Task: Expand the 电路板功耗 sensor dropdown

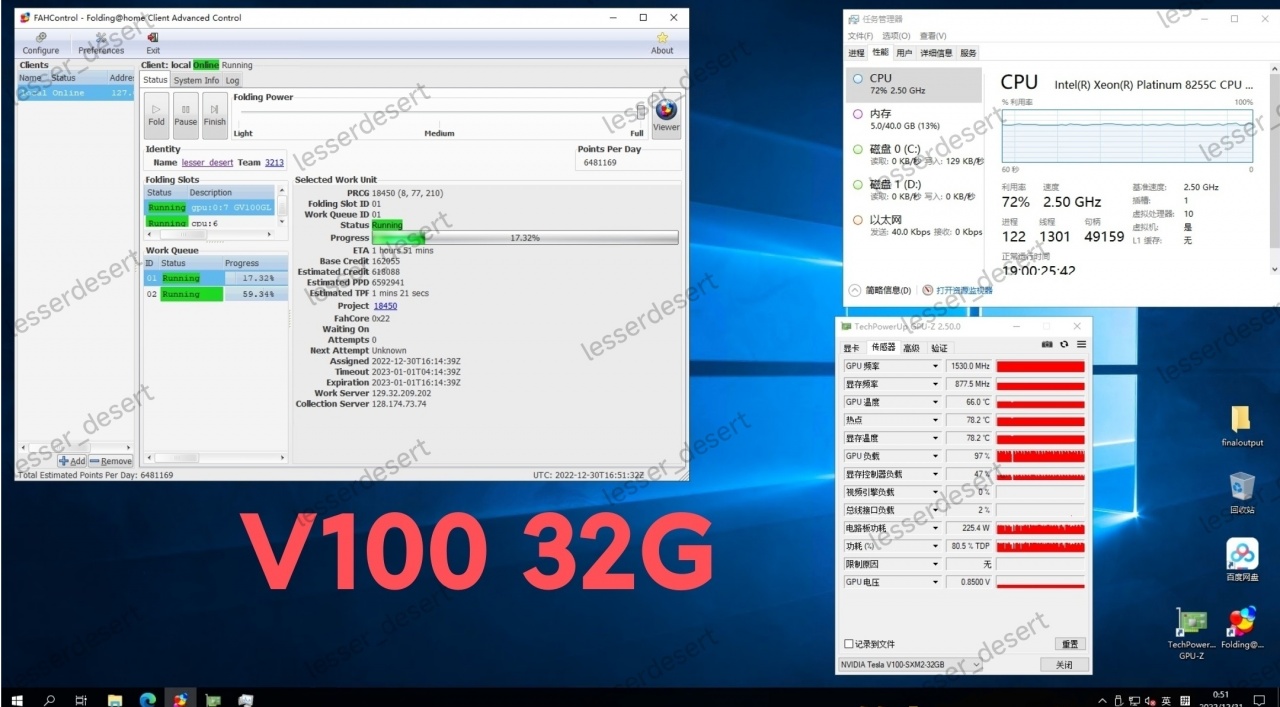Action: coord(936,528)
